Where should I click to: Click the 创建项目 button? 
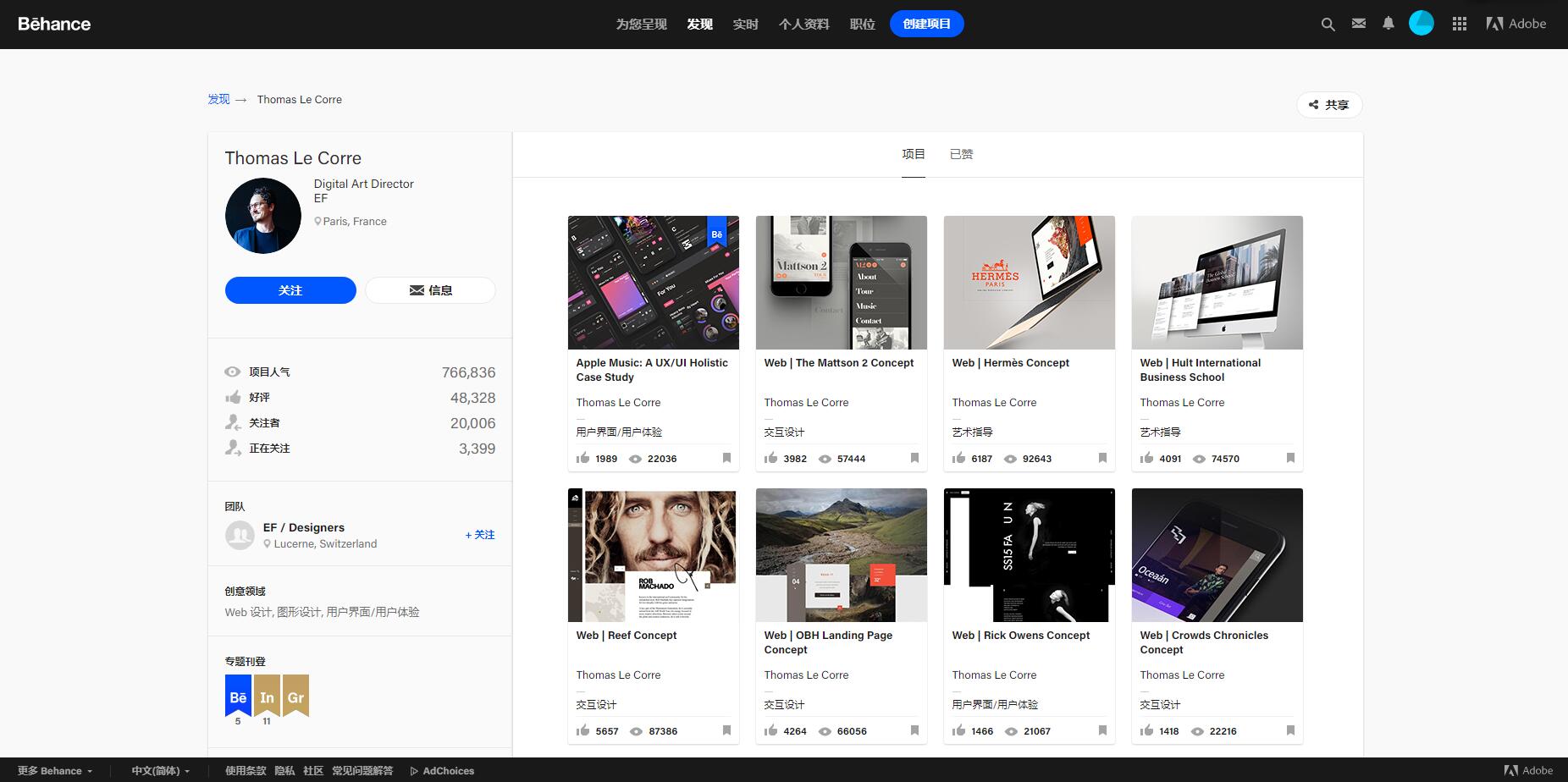click(927, 24)
